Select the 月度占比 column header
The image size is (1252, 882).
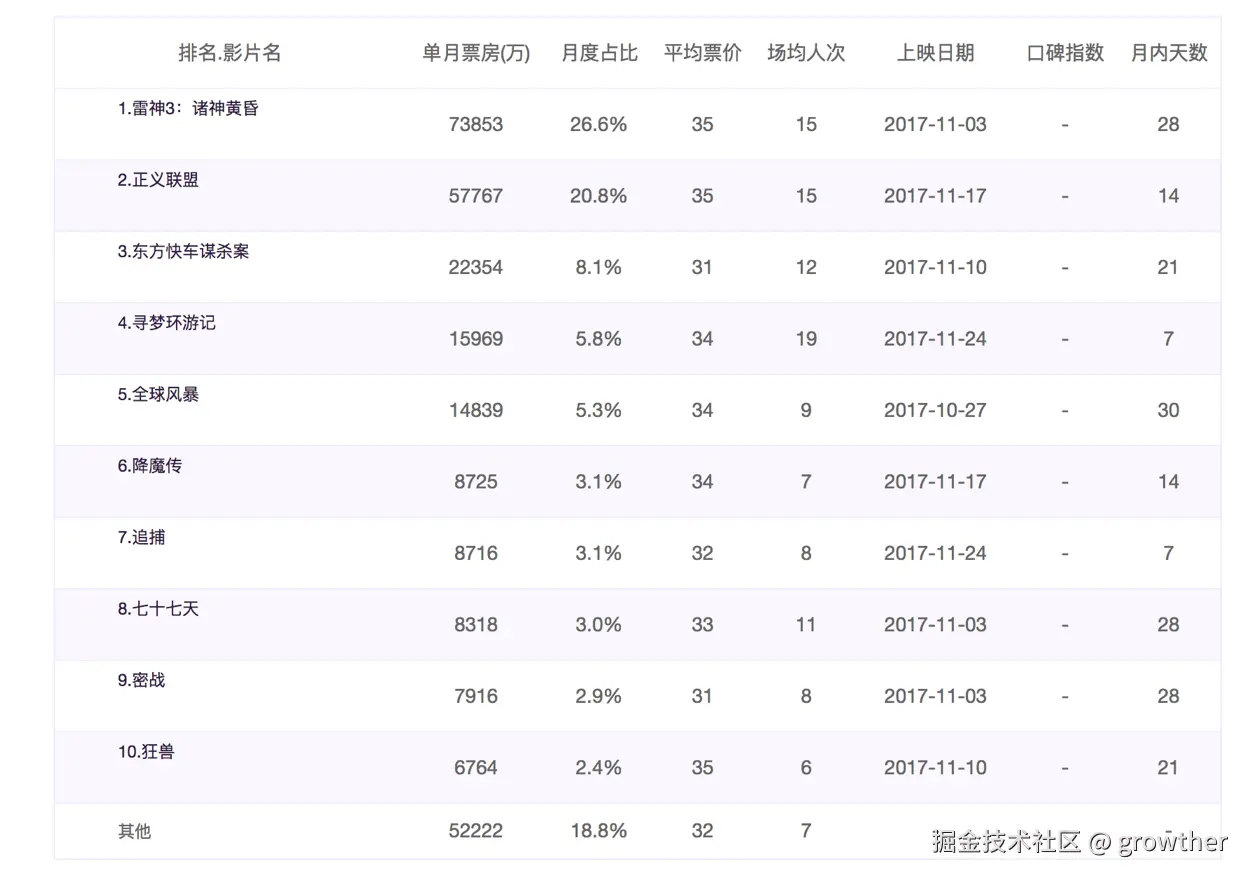pos(599,53)
